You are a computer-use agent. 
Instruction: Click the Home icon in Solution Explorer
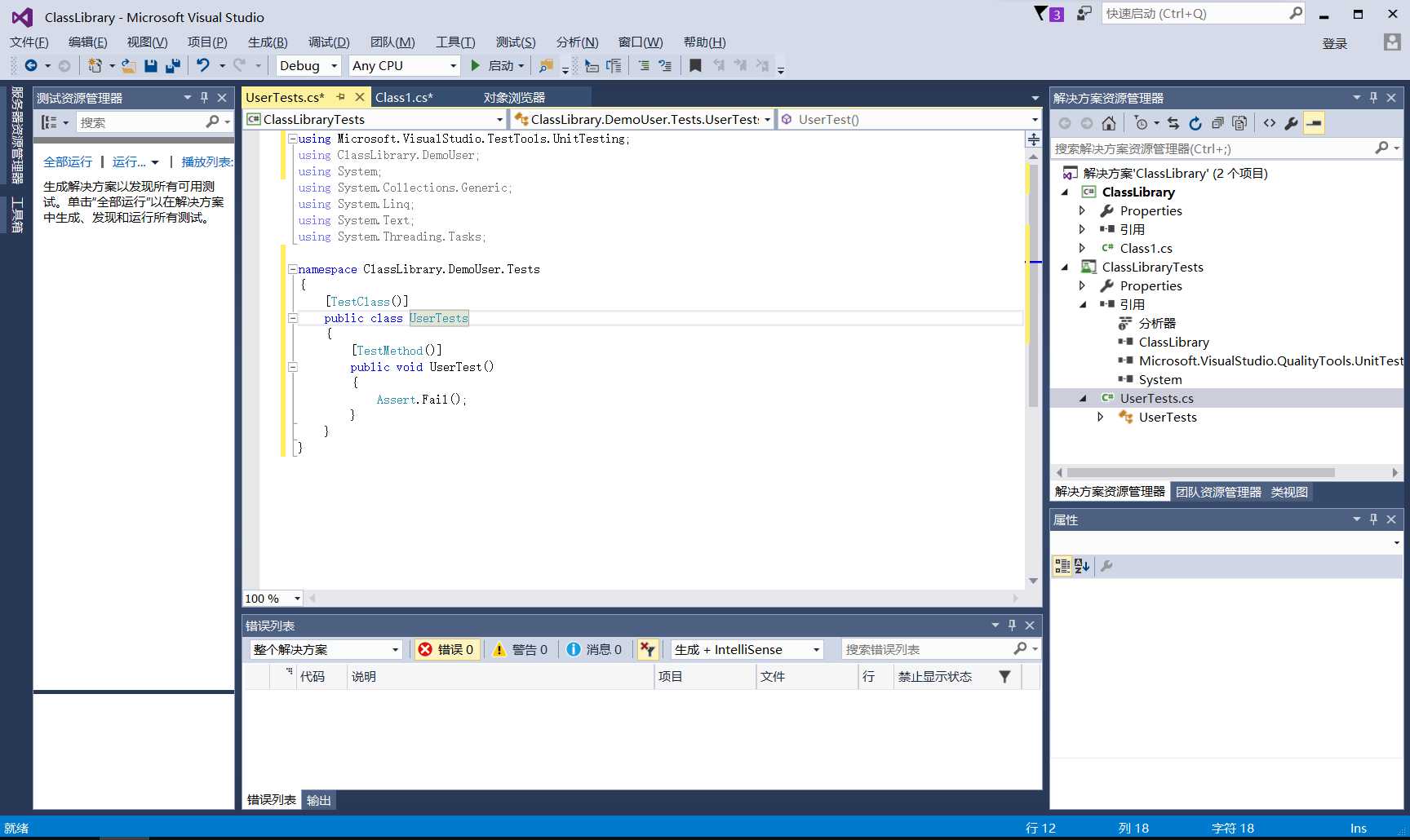pyautogui.click(x=1108, y=123)
